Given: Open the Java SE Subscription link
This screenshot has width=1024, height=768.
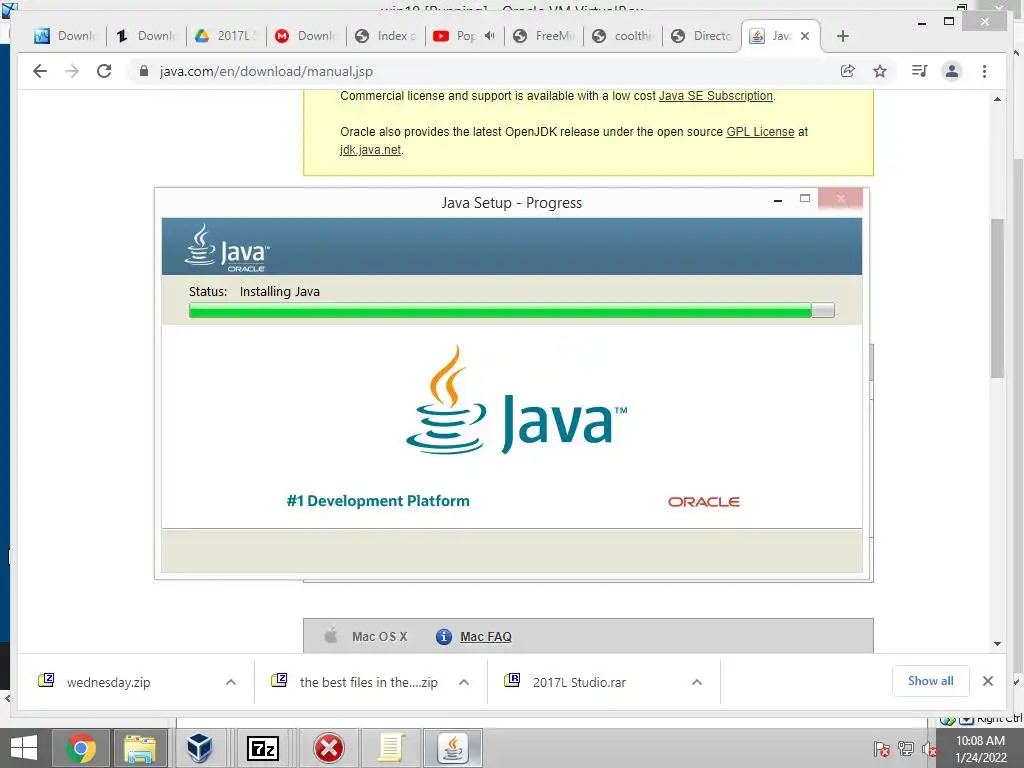Looking at the screenshot, I should [716, 96].
